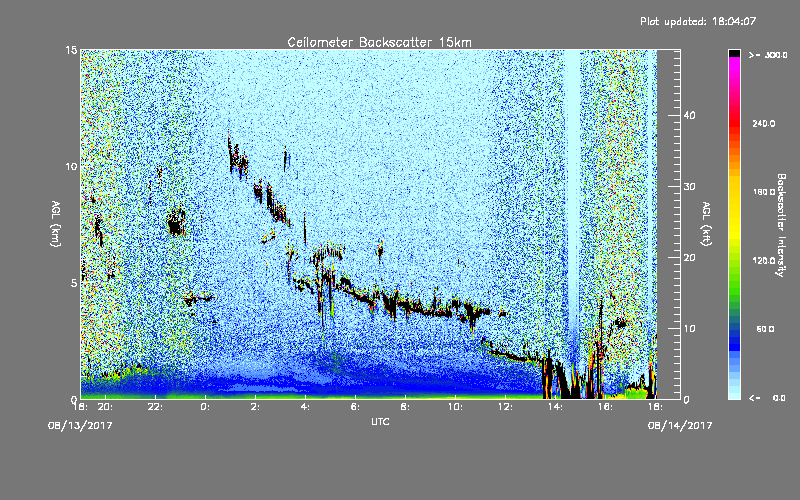Viewport: 800px width, 500px height.
Task: Click the "15" tick on the km axis
Action: [71, 50]
